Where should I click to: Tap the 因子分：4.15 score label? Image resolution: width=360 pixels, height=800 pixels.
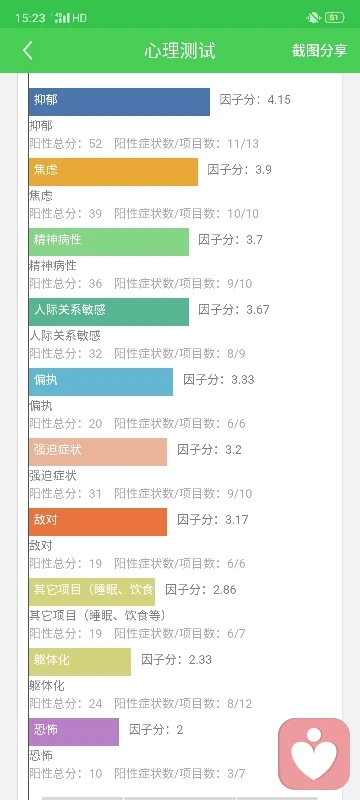click(255, 99)
